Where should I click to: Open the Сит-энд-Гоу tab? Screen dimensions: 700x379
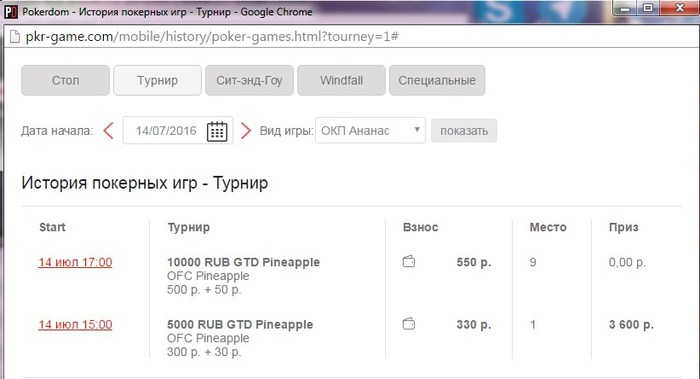[249, 80]
